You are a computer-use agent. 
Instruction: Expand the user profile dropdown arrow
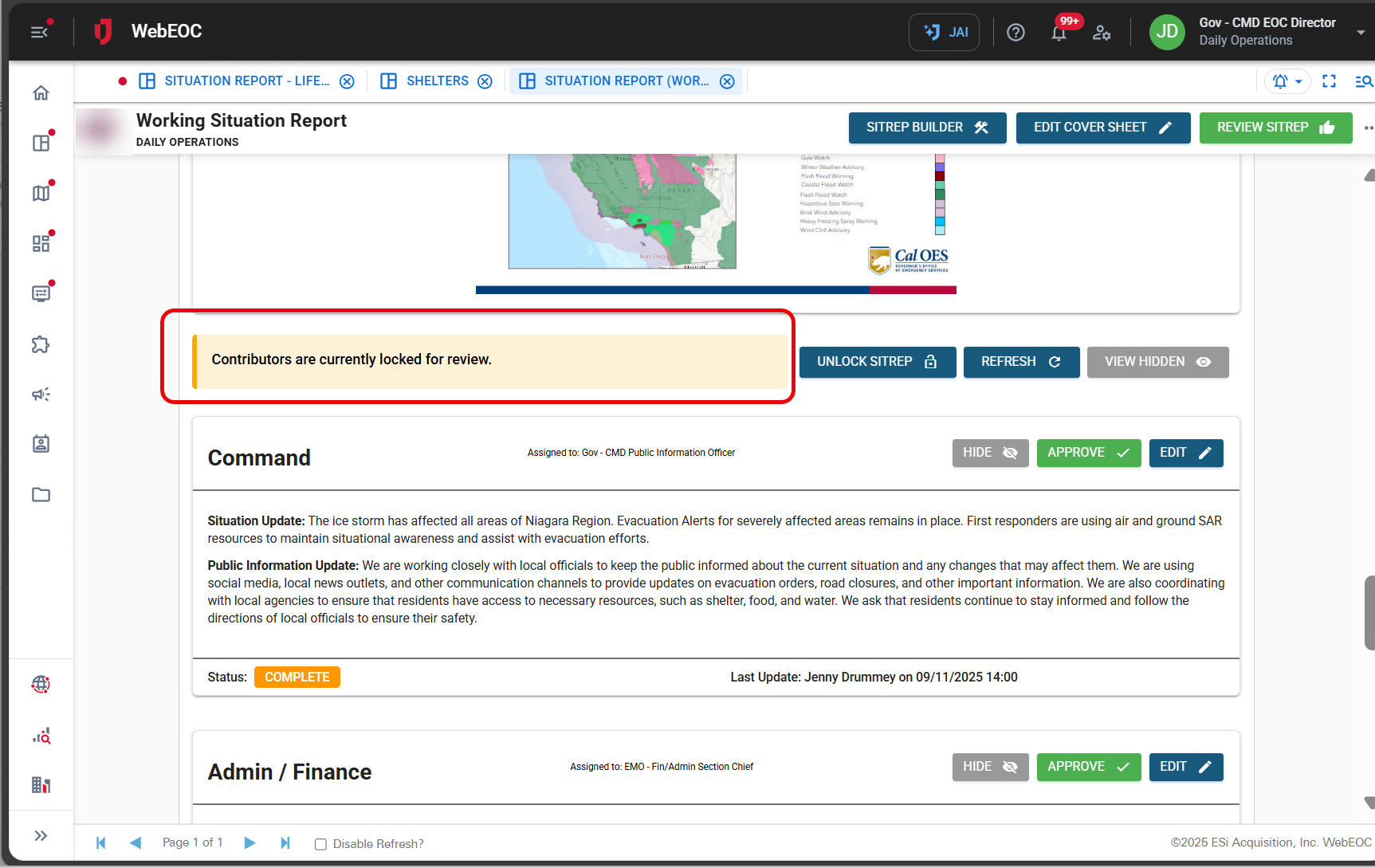[x=1360, y=33]
